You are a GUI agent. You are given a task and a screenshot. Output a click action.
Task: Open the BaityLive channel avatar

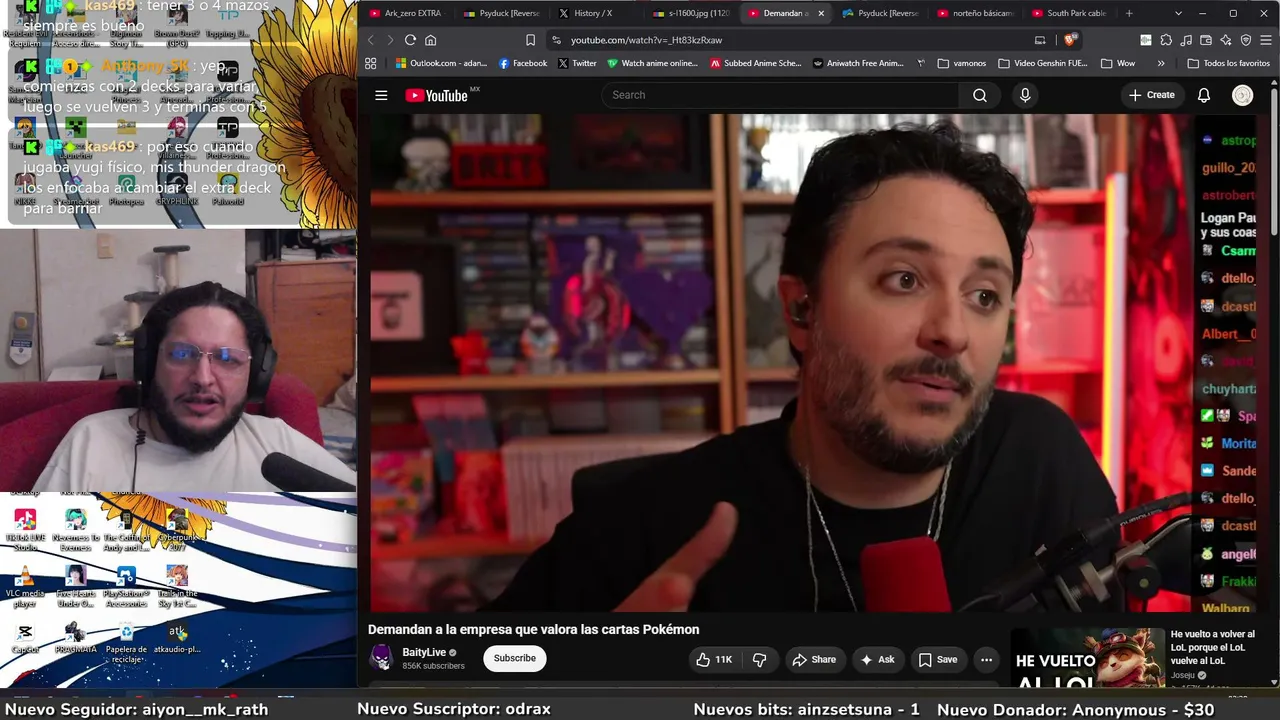coord(381,657)
